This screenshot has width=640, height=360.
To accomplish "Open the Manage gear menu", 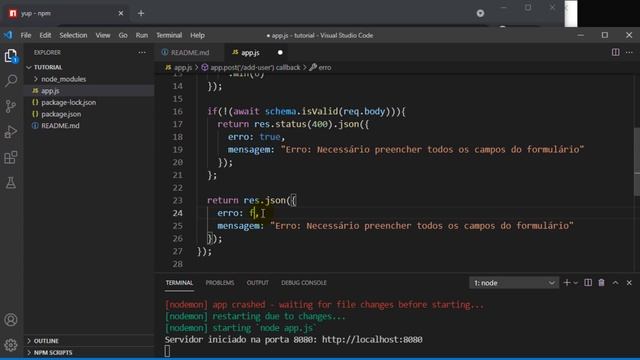I will [x=11, y=345].
